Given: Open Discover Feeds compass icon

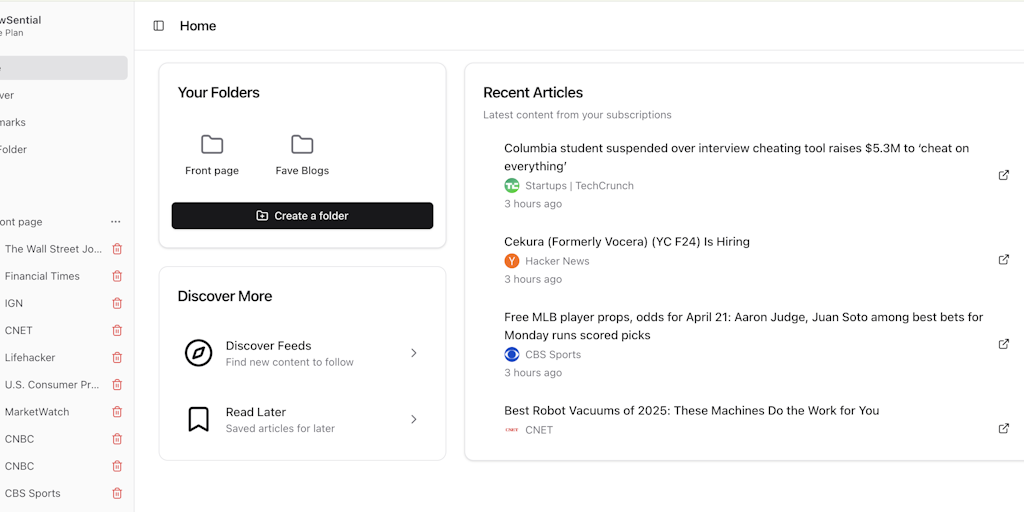Looking at the screenshot, I should (x=199, y=353).
